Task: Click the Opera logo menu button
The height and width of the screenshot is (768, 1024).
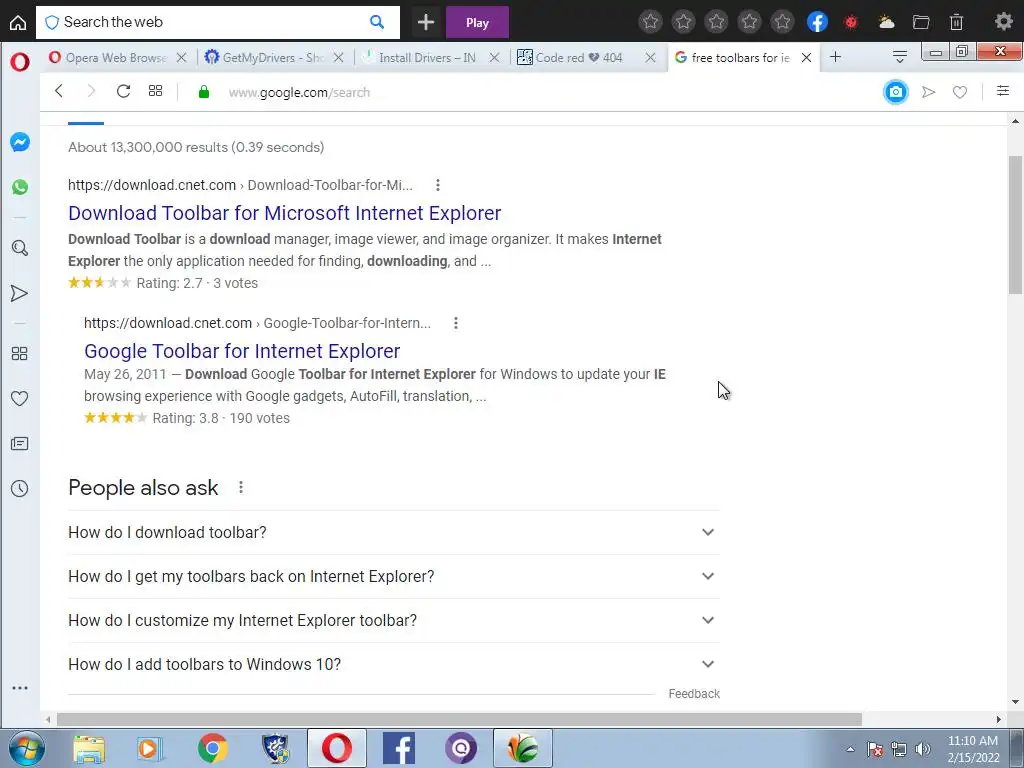Action: click(x=20, y=62)
